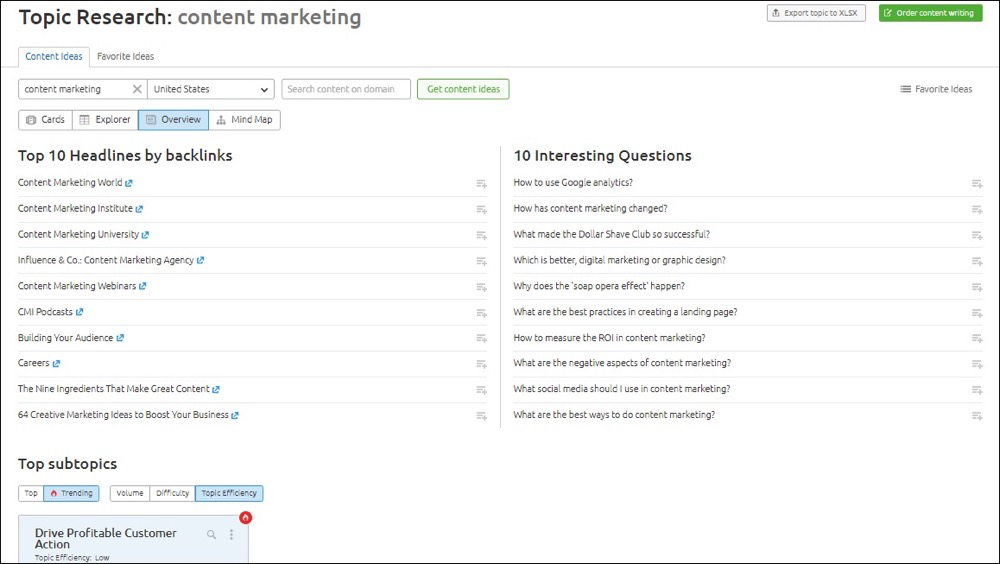Click the search magnifier on Drive Profitable Customer Action card
This screenshot has width=1000, height=564.
(x=211, y=535)
